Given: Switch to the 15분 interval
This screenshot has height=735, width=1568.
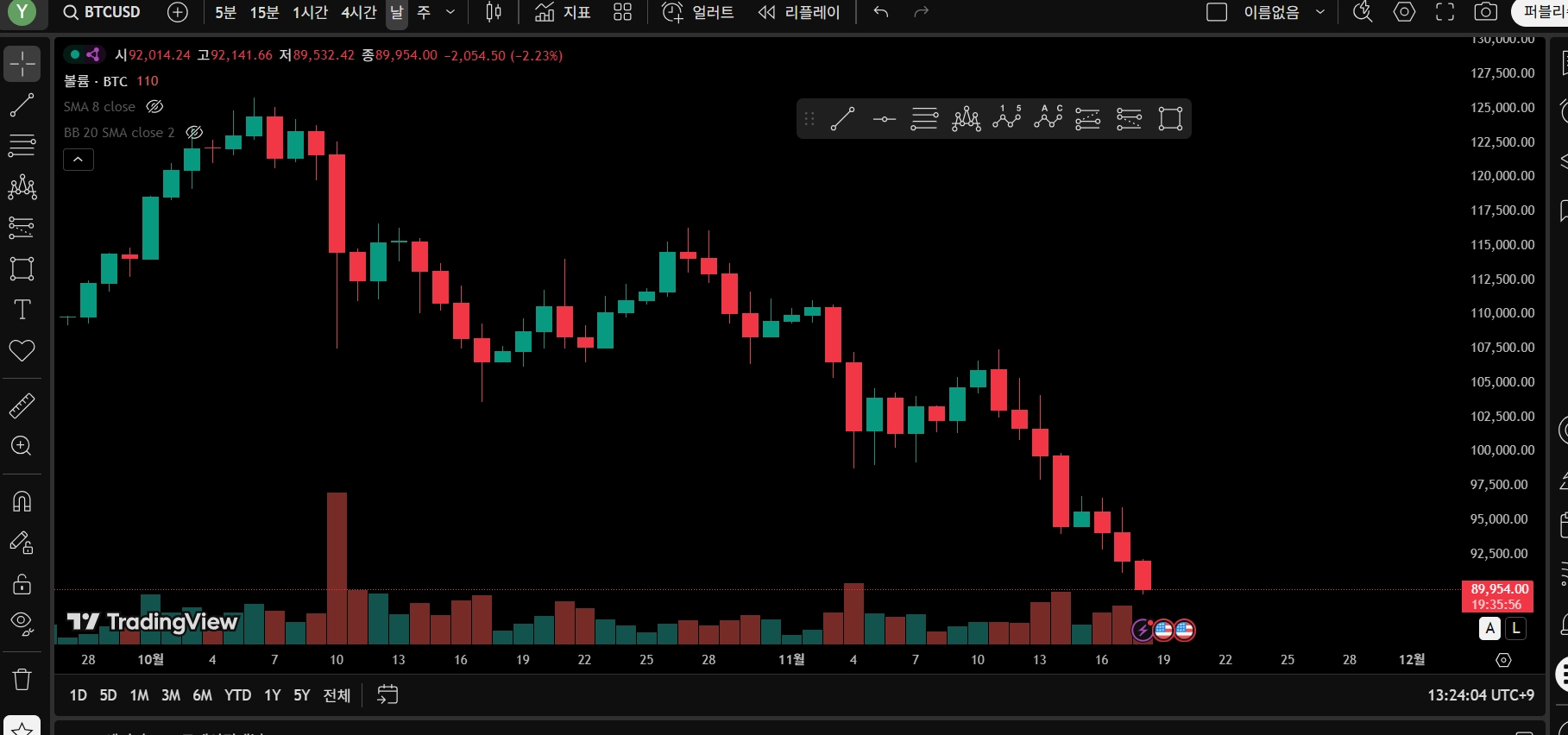Looking at the screenshot, I should (x=264, y=12).
